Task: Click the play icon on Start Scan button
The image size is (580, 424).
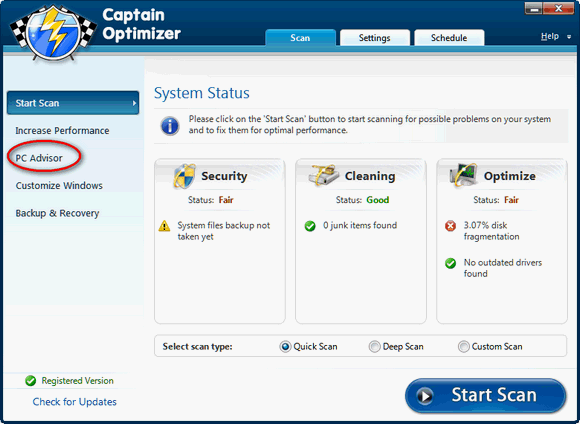Action: (x=425, y=396)
